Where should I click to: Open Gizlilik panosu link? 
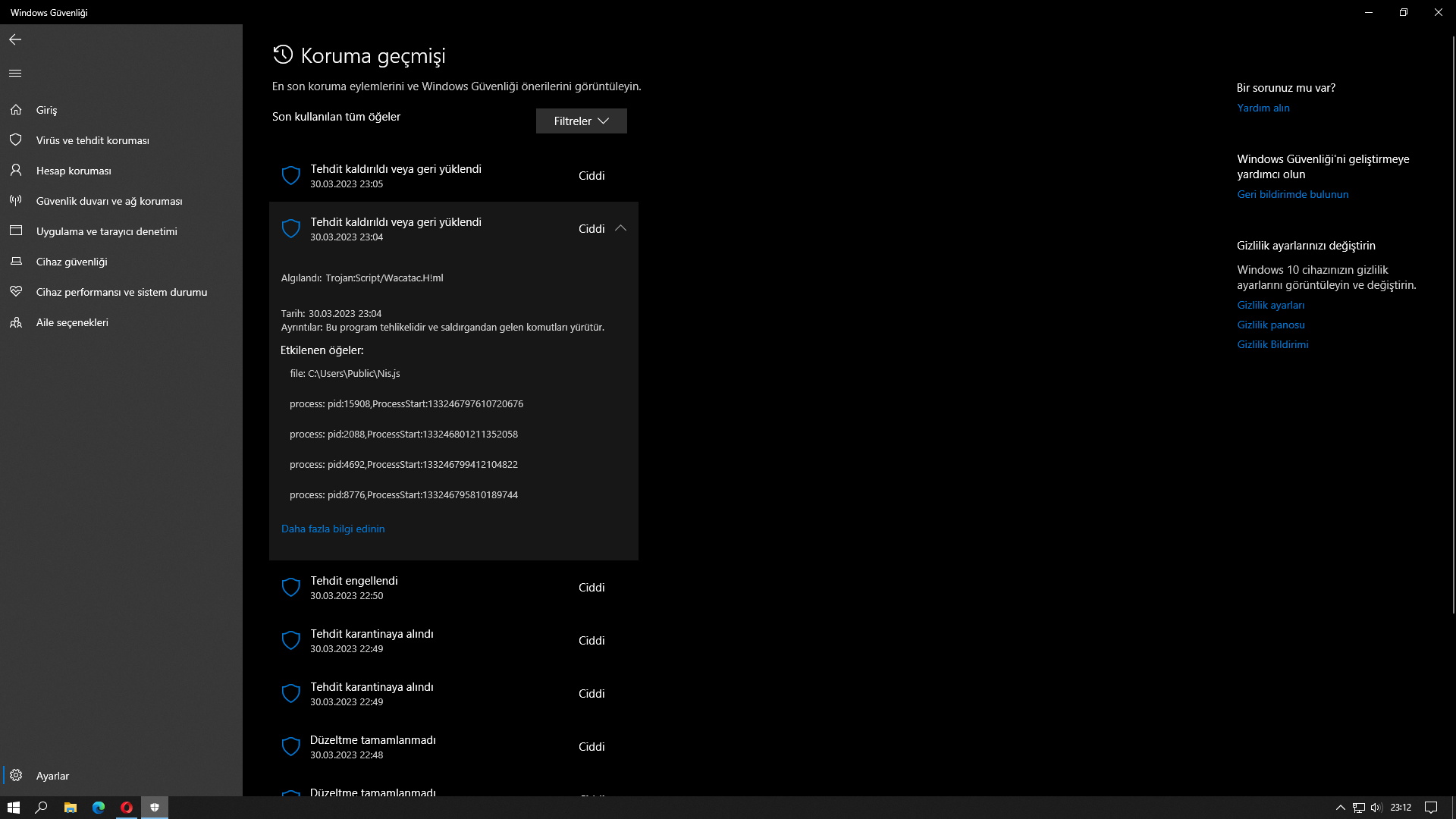click(1271, 325)
